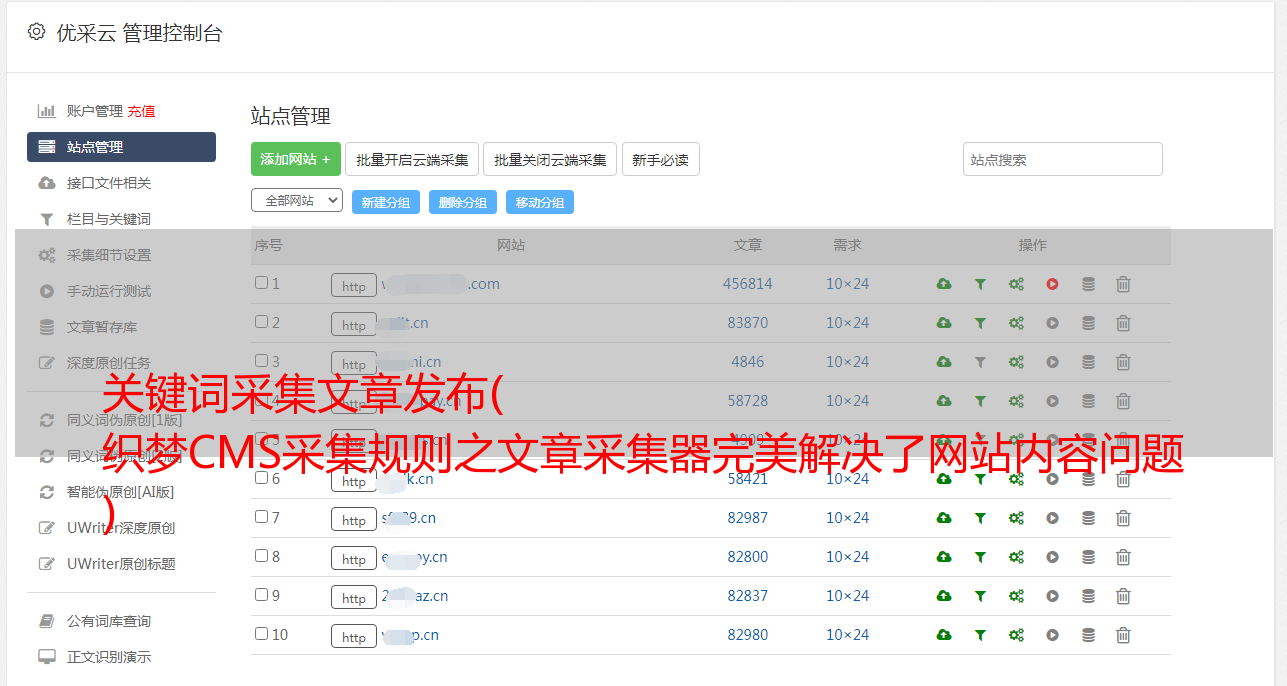Click the green 添加网站 + button
1287x686 pixels.
pos(296,159)
